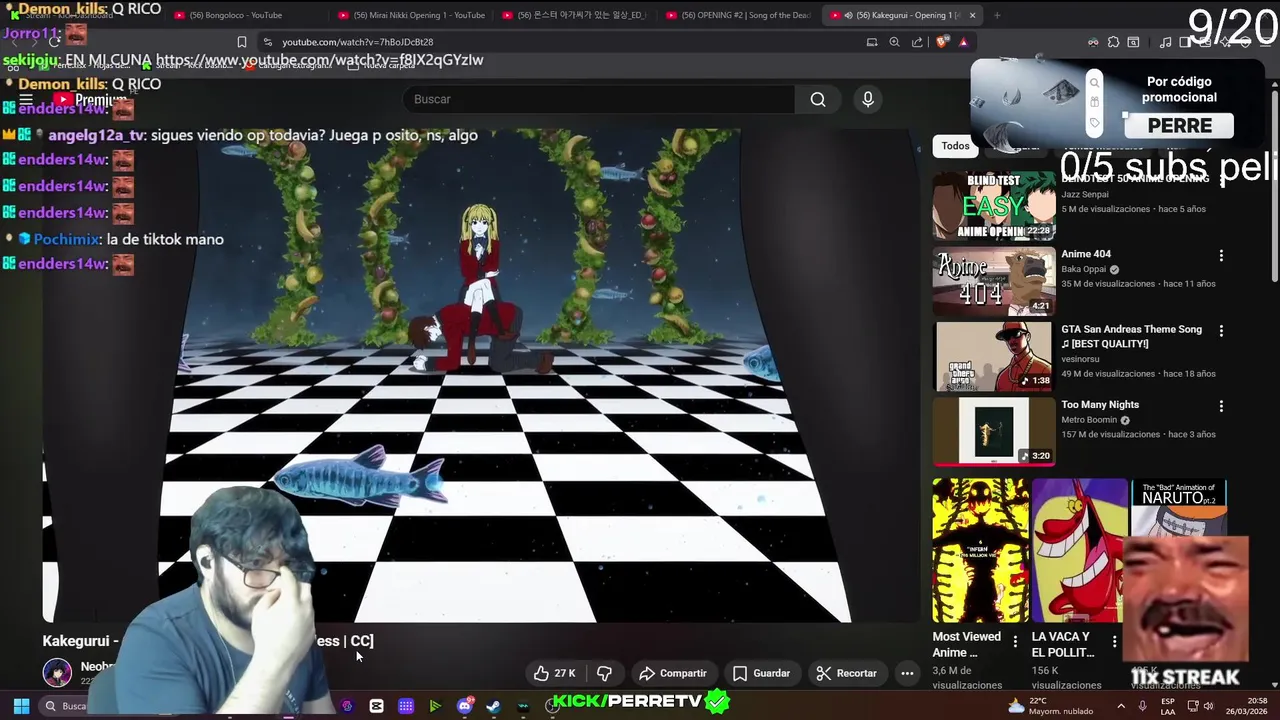Dislike the video with the thumbs-down button

[604, 673]
